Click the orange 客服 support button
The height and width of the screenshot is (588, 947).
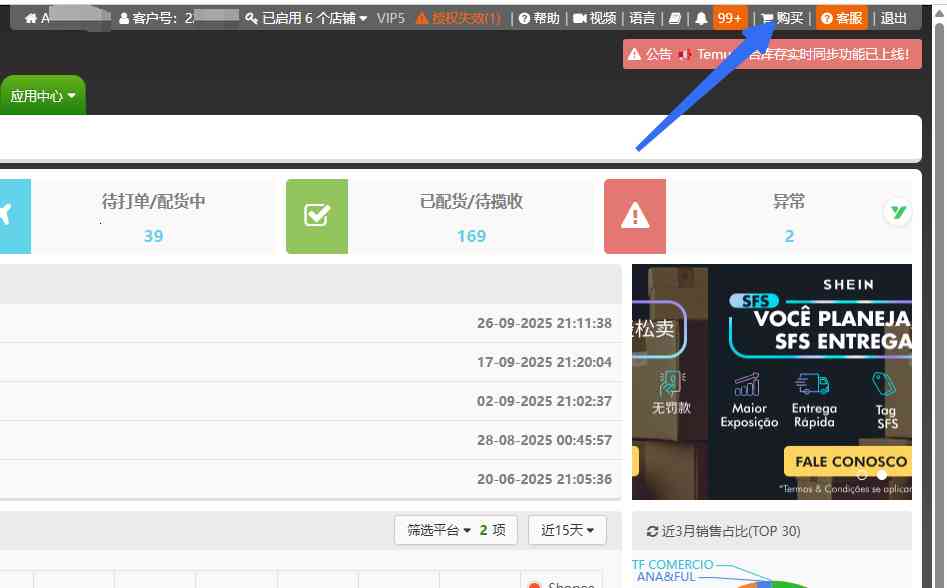pyautogui.click(x=841, y=18)
